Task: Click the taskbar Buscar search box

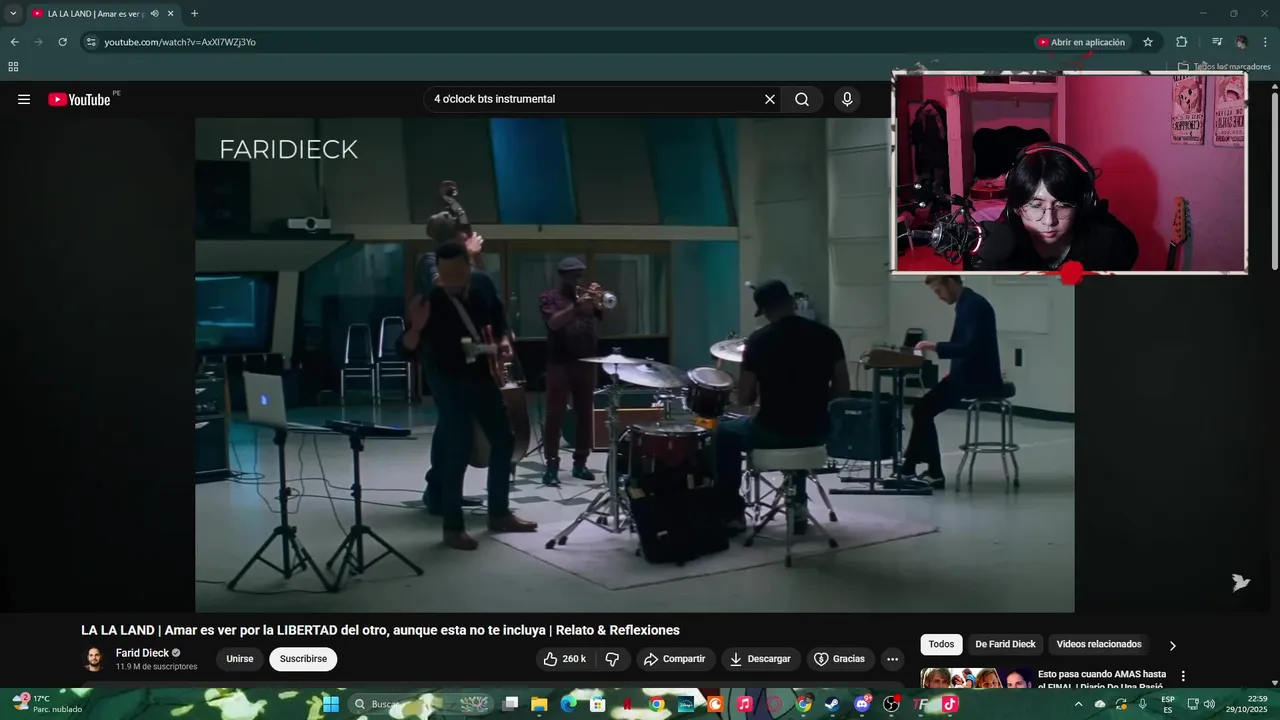Action: click(420, 704)
